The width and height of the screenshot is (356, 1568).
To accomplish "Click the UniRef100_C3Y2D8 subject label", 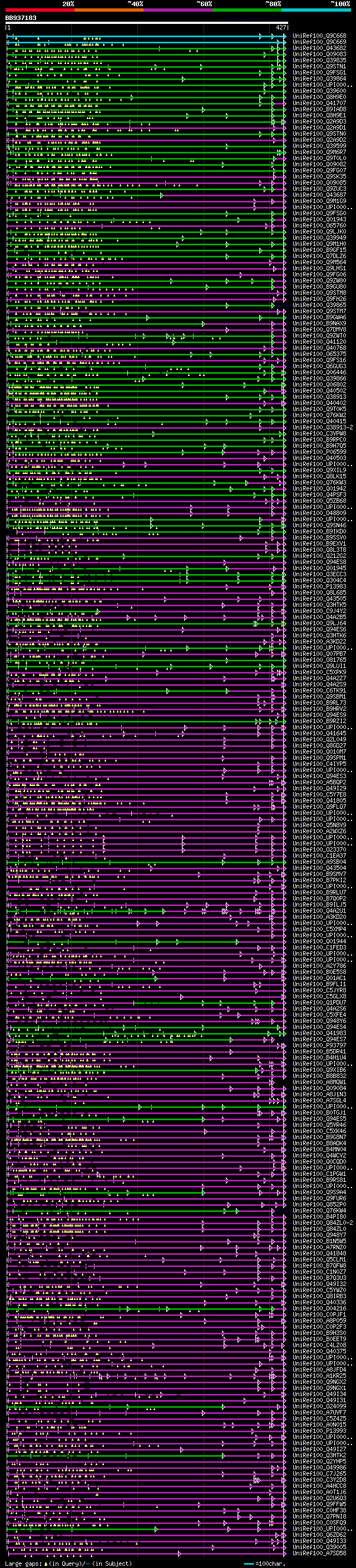I will pyautogui.click(x=319, y=1480).
